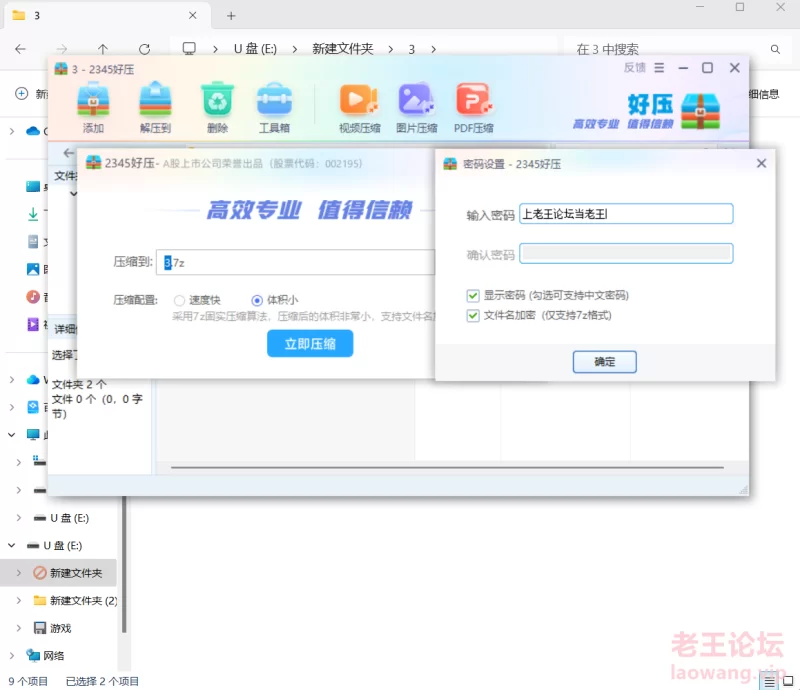
Task: Launch the 视频压缩 video compression tool
Action: pos(360,107)
